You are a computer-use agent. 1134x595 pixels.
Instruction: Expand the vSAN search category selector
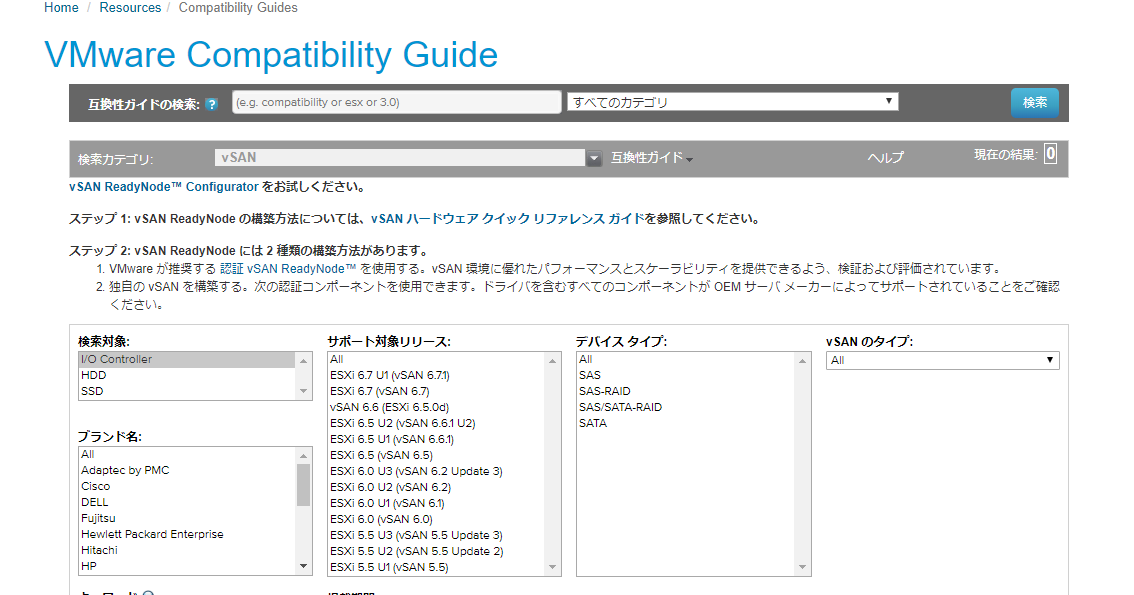[x=594, y=157]
